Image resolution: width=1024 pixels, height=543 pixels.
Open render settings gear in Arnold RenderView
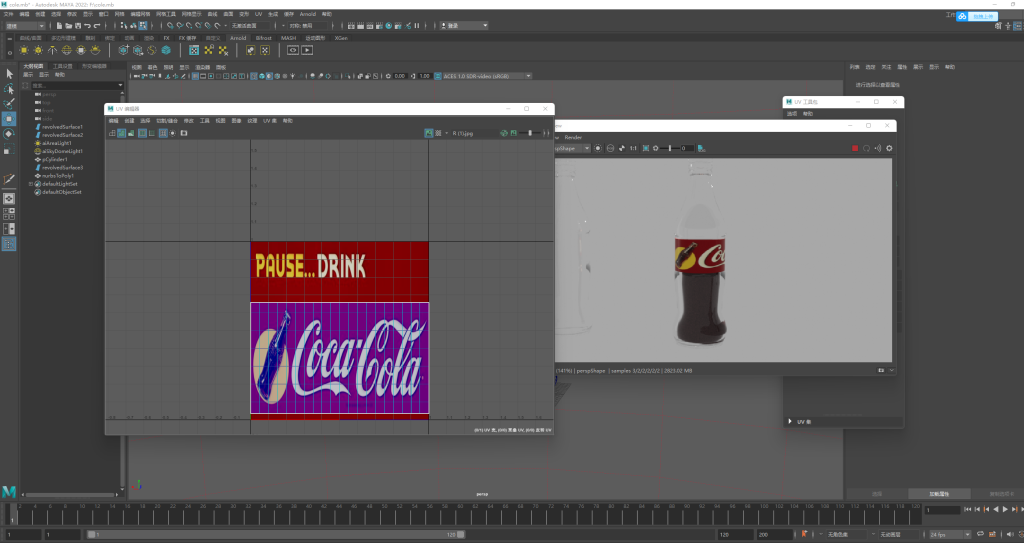tap(889, 148)
